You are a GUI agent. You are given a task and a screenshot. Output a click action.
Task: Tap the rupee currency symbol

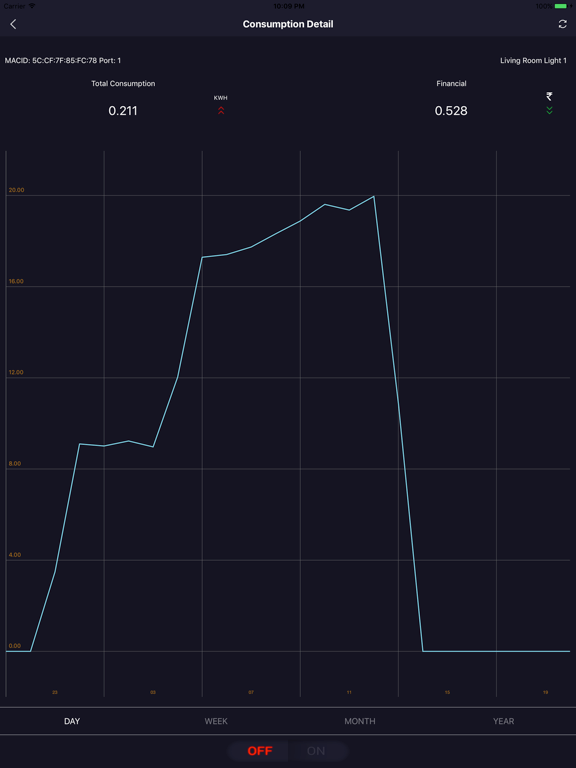tap(549, 96)
